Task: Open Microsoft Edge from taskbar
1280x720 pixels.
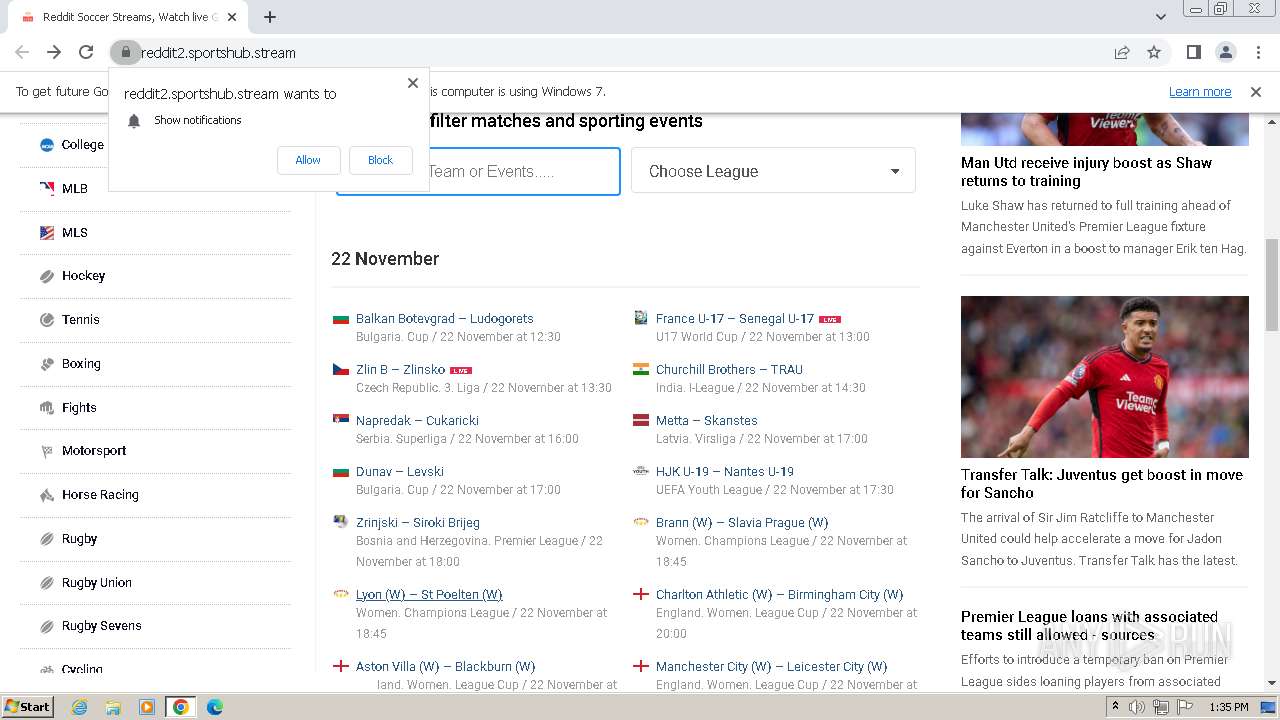Action: pyautogui.click(x=215, y=707)
